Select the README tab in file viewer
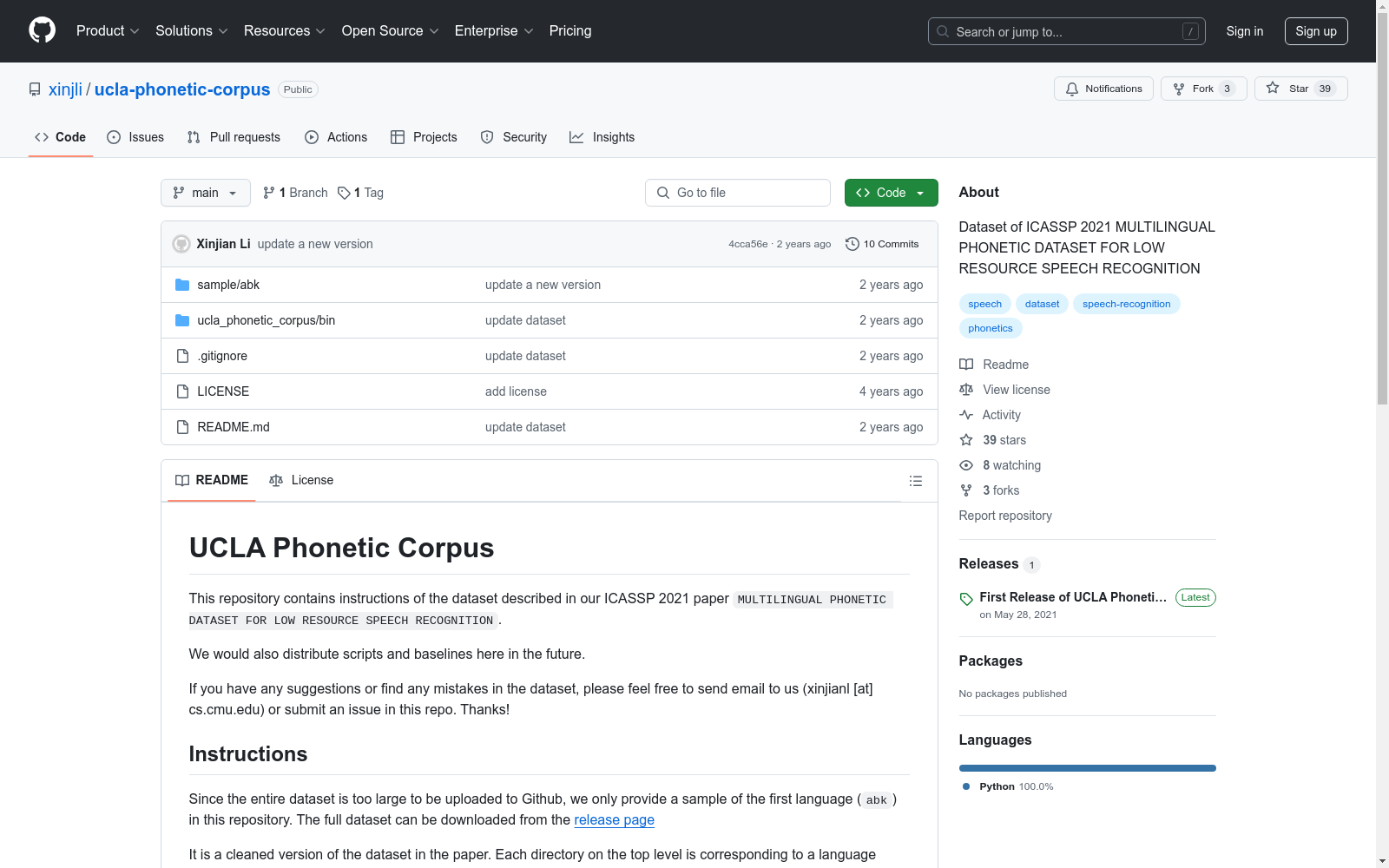This screenshot has width=1389, height=868. coord(212,480)
